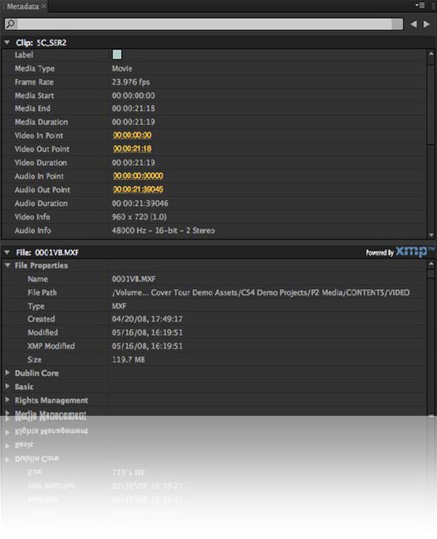Close the Metadata tab
Viewport: 437px width, 539px height.
44,6
